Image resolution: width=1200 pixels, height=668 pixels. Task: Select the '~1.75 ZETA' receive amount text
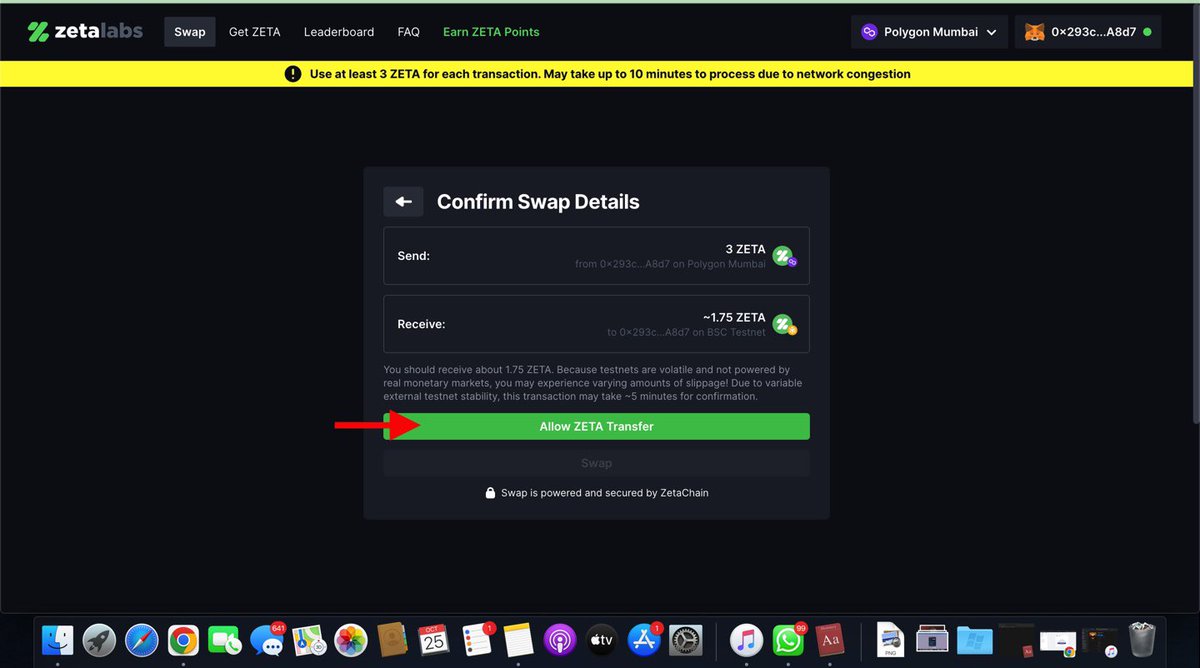pyautogui.click(x=734, y=317)
